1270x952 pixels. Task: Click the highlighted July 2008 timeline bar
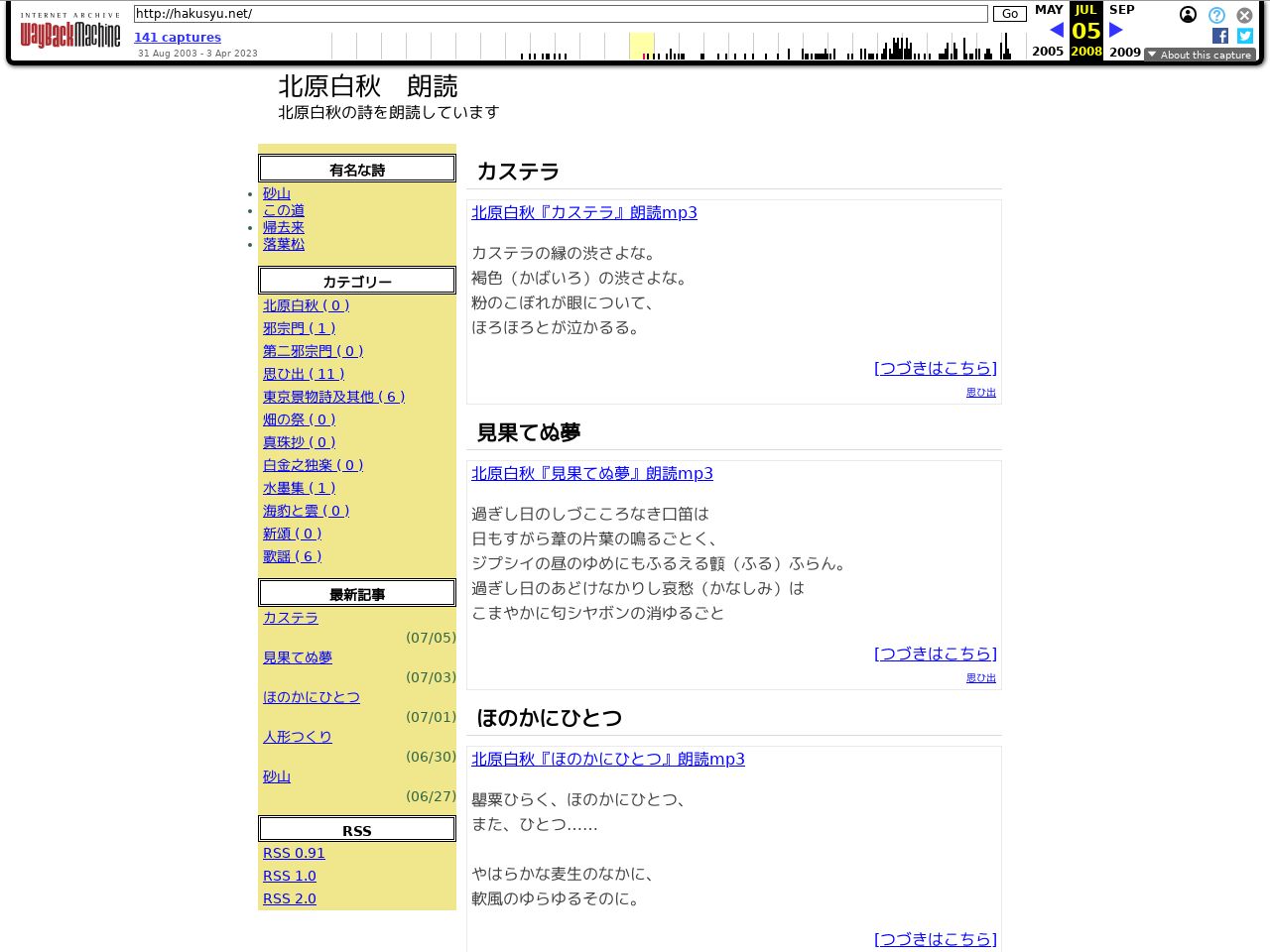point(642,46)
